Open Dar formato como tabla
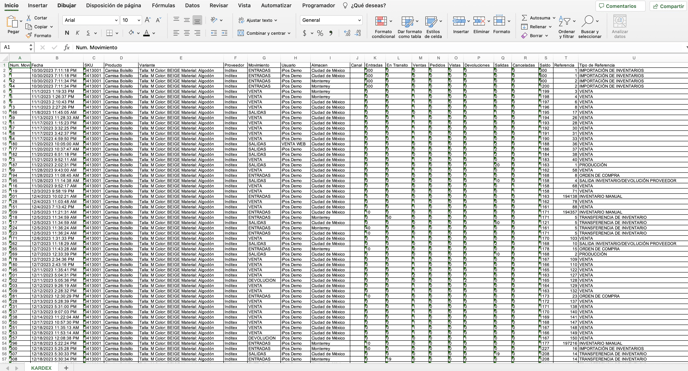Viewport: 688px width, 371px height. (x=409, y=27)
